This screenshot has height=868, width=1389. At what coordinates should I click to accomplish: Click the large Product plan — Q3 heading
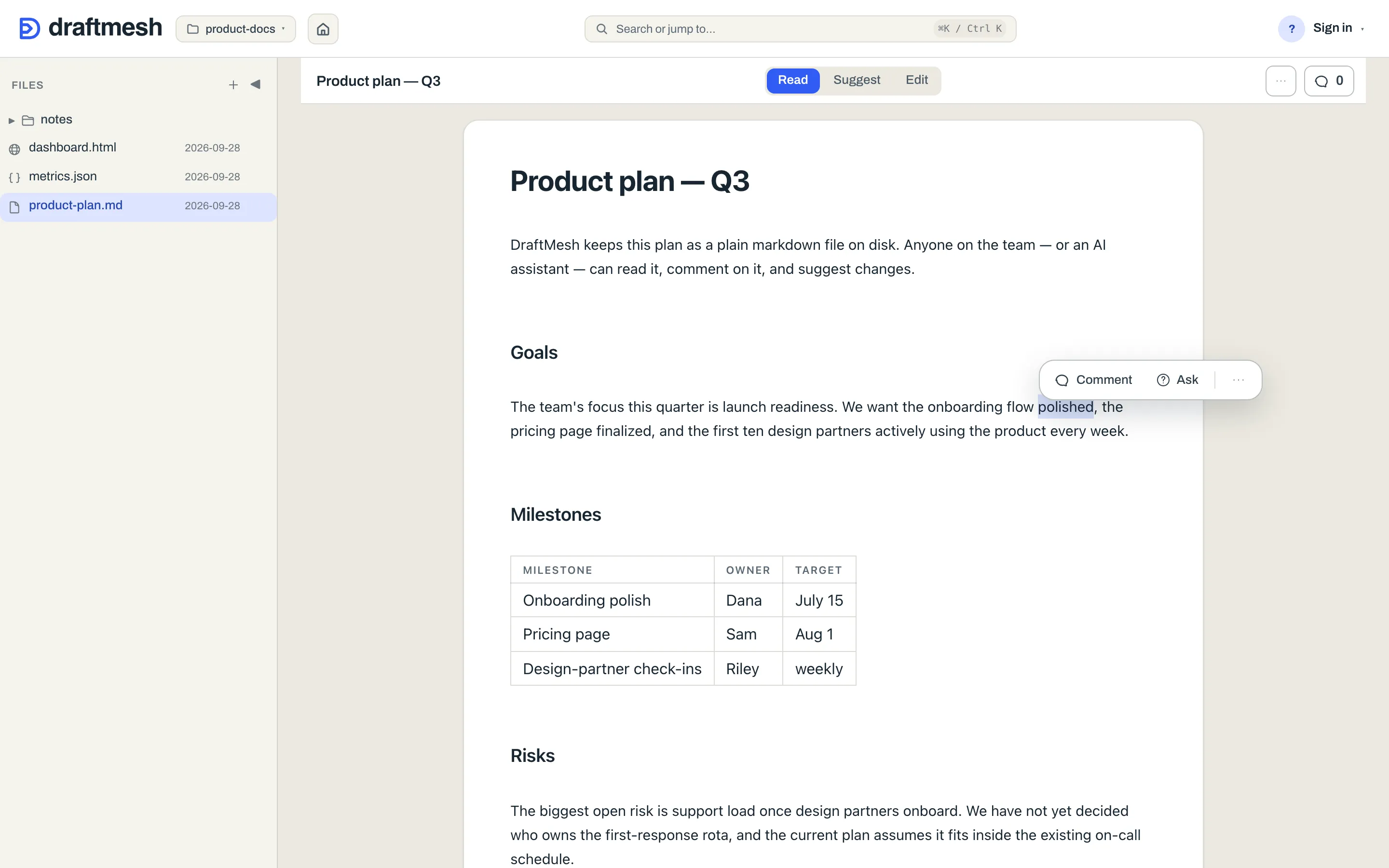[x=629, y=181]
